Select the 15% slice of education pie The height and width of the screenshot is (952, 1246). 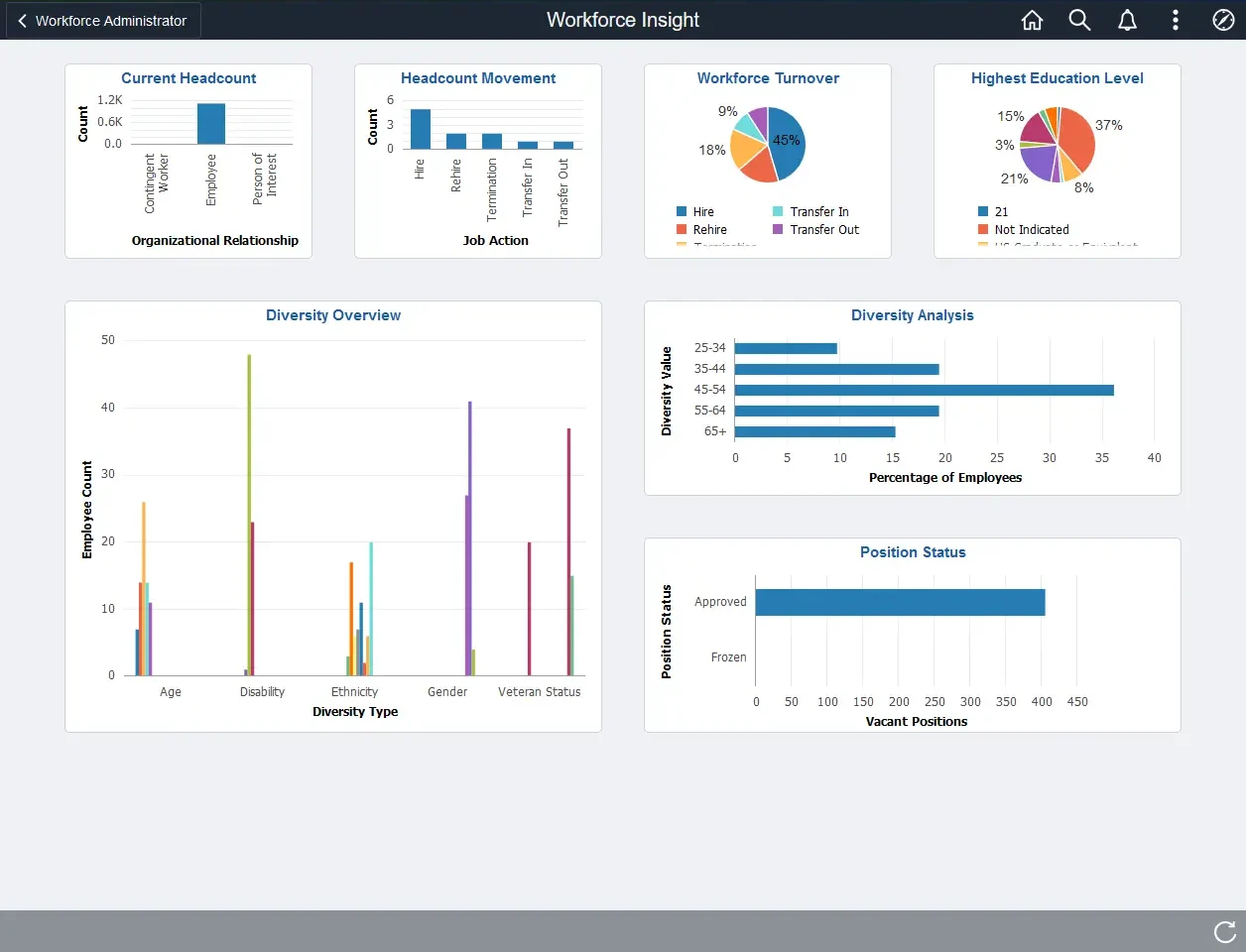tap(1037, 129)
